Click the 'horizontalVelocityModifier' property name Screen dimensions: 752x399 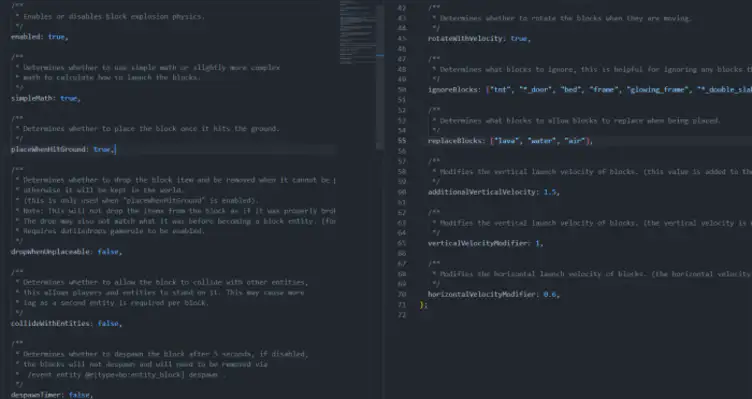[482, 294]
